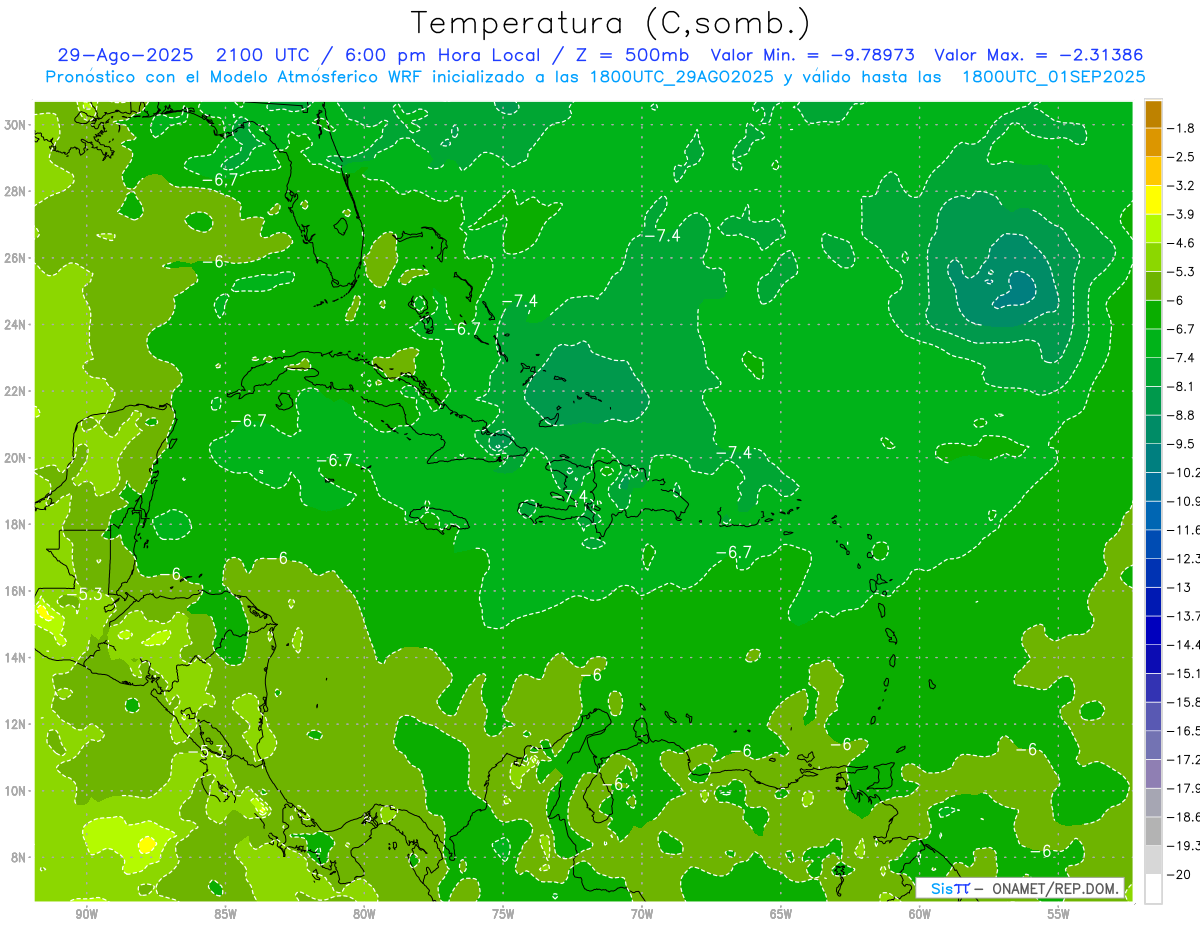The image size is (1200, 927).
Task: Click the "-16.5" color scale label
Action: (1186, 731)
